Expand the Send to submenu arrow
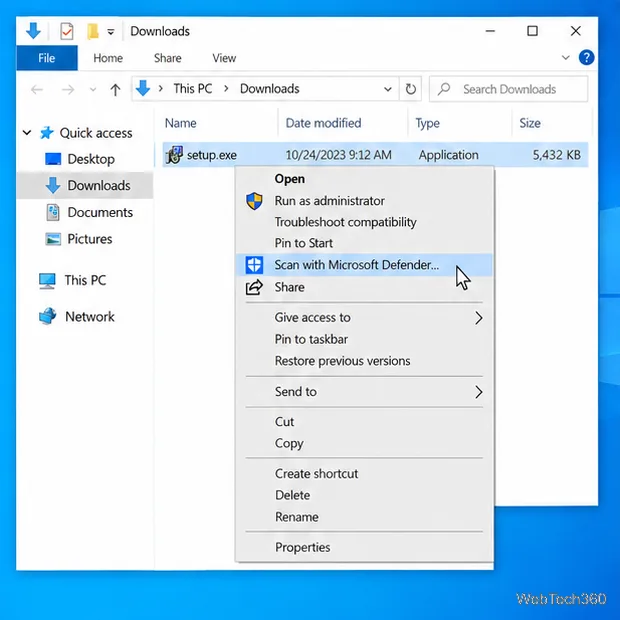 [x=479, y=392]
